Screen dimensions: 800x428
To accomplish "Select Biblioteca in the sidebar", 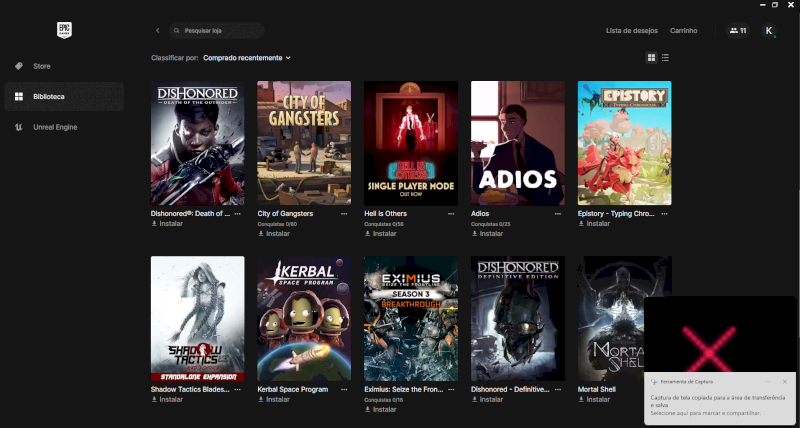I will click(48, 96).
